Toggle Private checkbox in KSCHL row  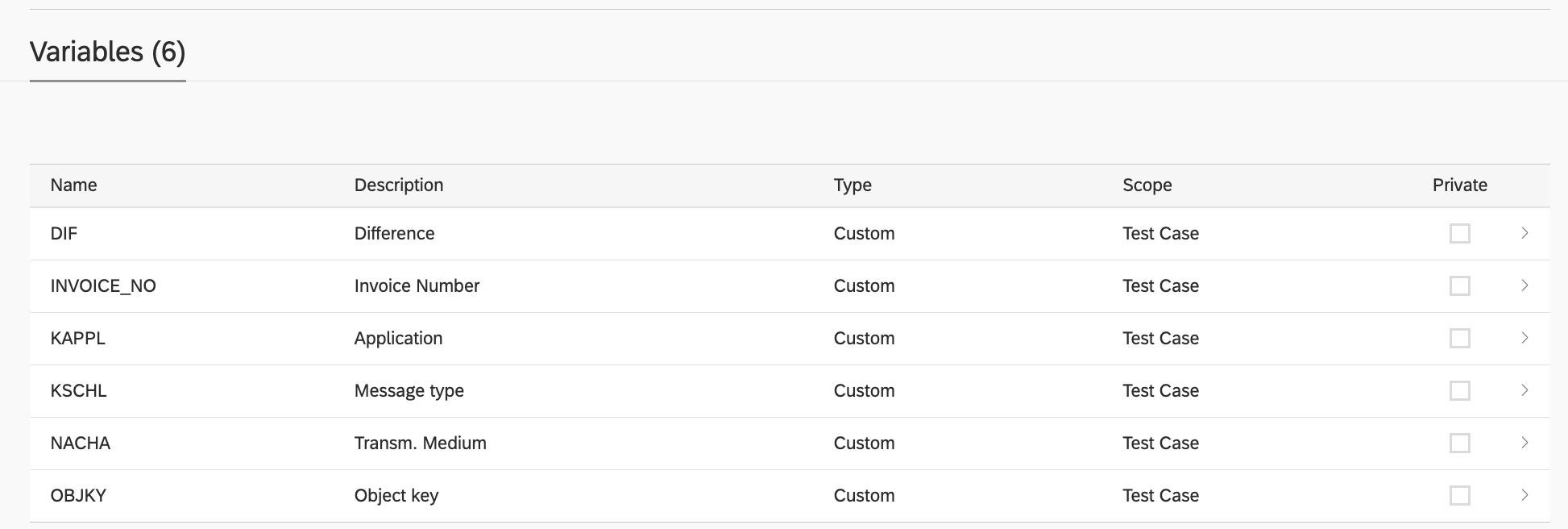[1459, 391]
